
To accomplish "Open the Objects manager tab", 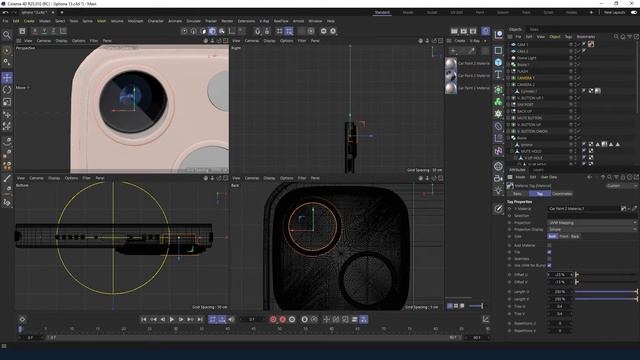I will click(515, 29).
